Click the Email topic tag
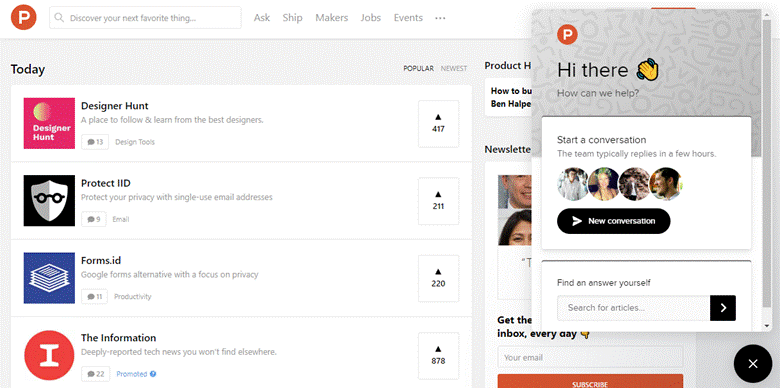This screenshot has height=388, width=780. (x=120, y=219)
